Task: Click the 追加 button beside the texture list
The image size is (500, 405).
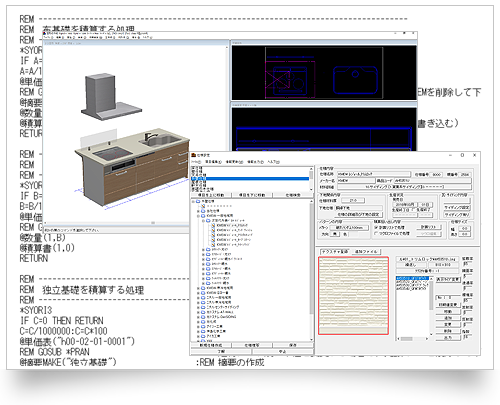Action: point(448,318)
